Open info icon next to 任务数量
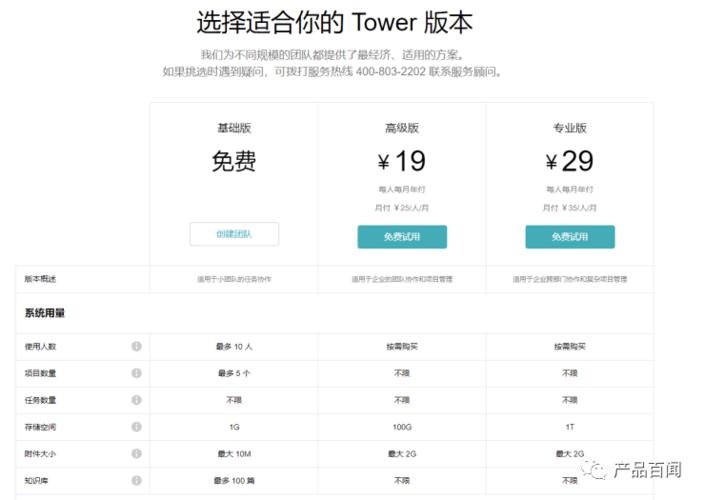 tap(136, 400)
